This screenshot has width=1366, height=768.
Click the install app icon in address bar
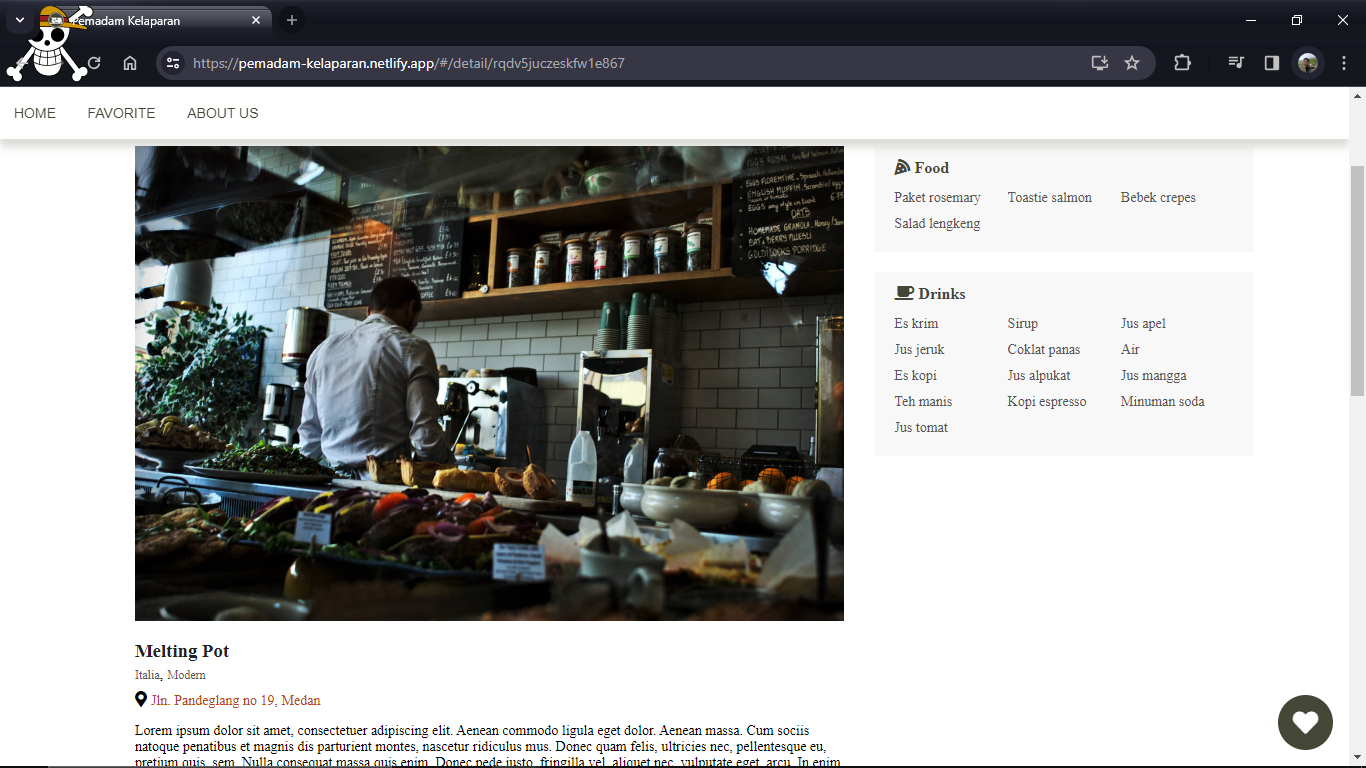1100,63
